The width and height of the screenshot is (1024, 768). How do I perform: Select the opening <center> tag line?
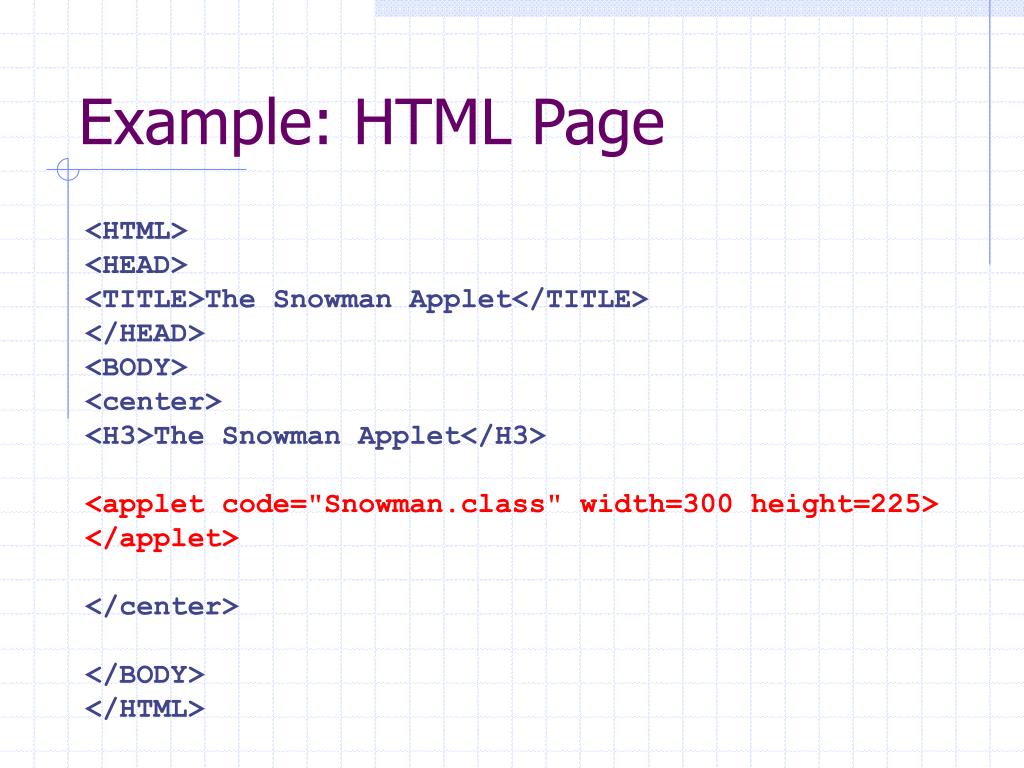click(153, 402)
